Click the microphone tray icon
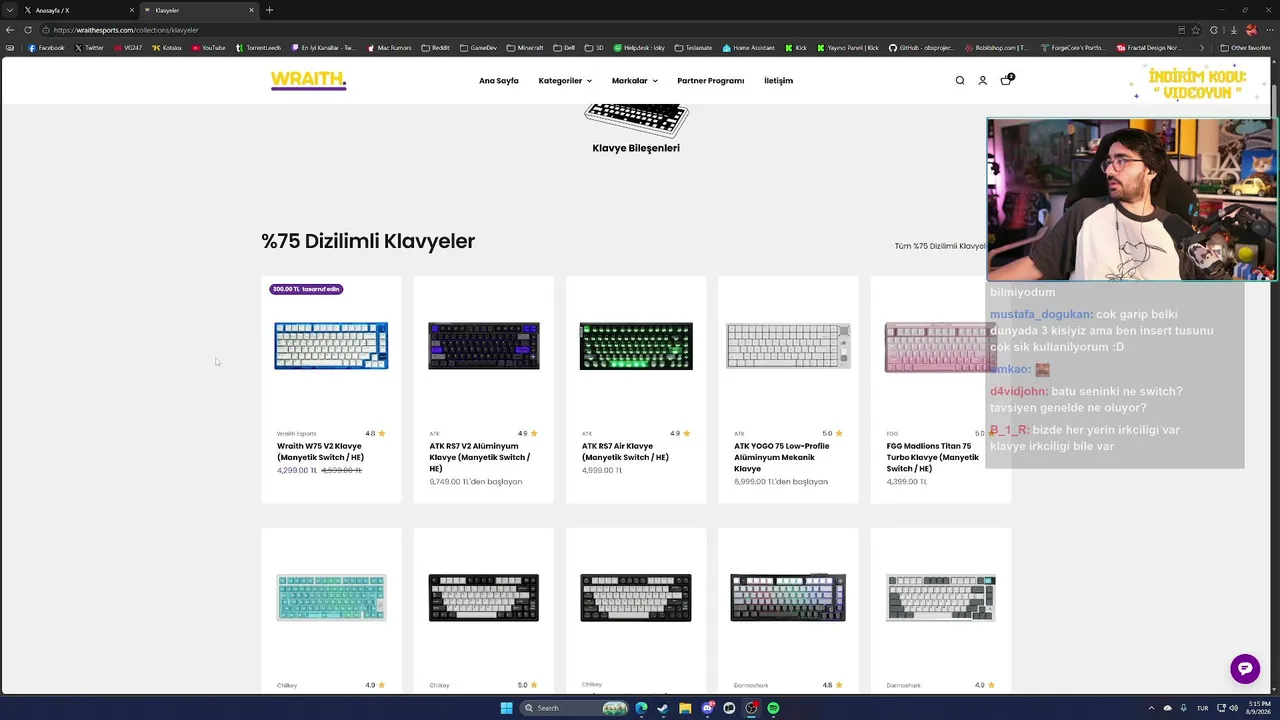Image resolution: width=1280 pixels, height=720 pixels. [x=1183, y=708]
